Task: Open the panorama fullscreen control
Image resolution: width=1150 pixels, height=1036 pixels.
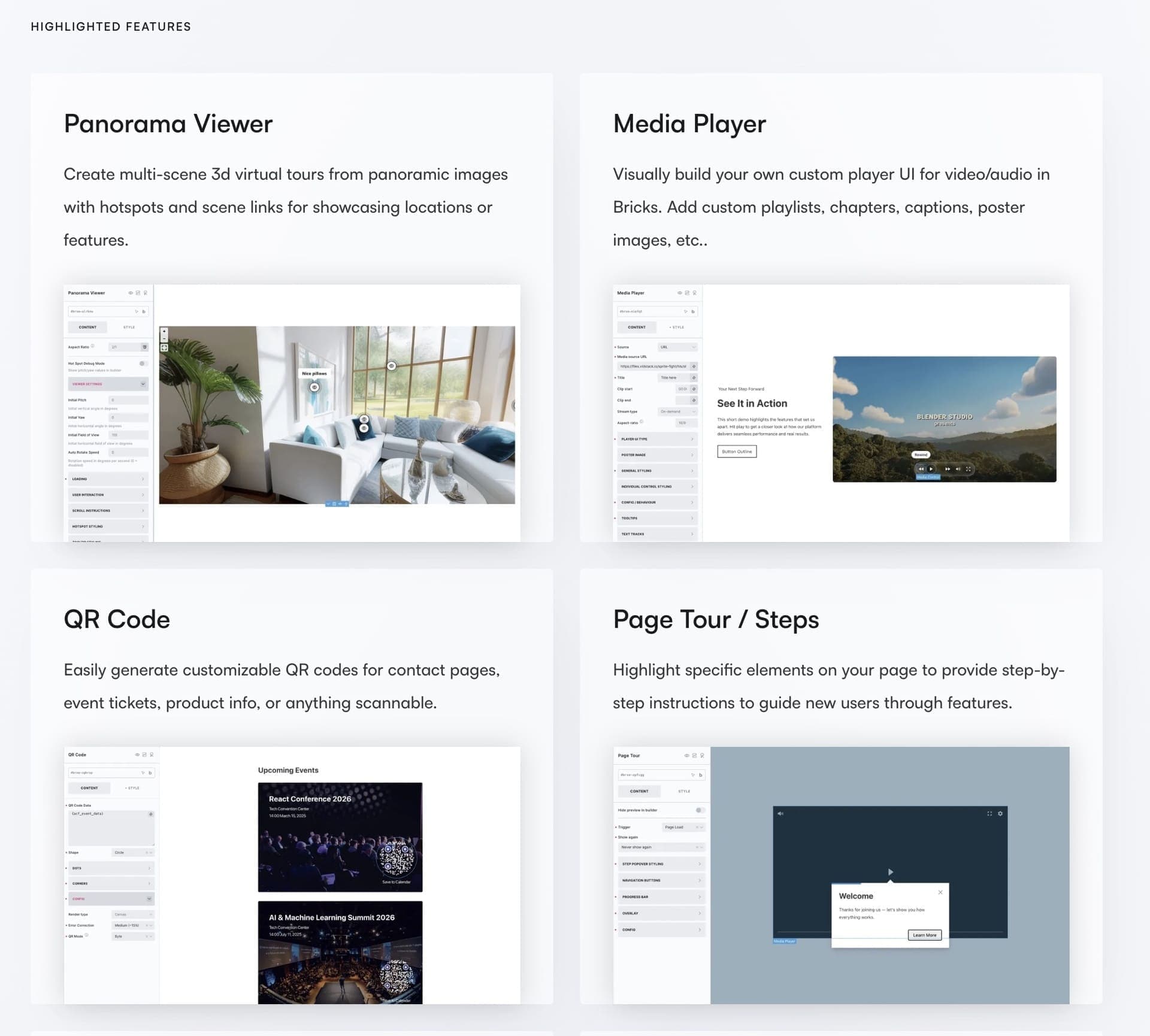Action: [164, 347]
